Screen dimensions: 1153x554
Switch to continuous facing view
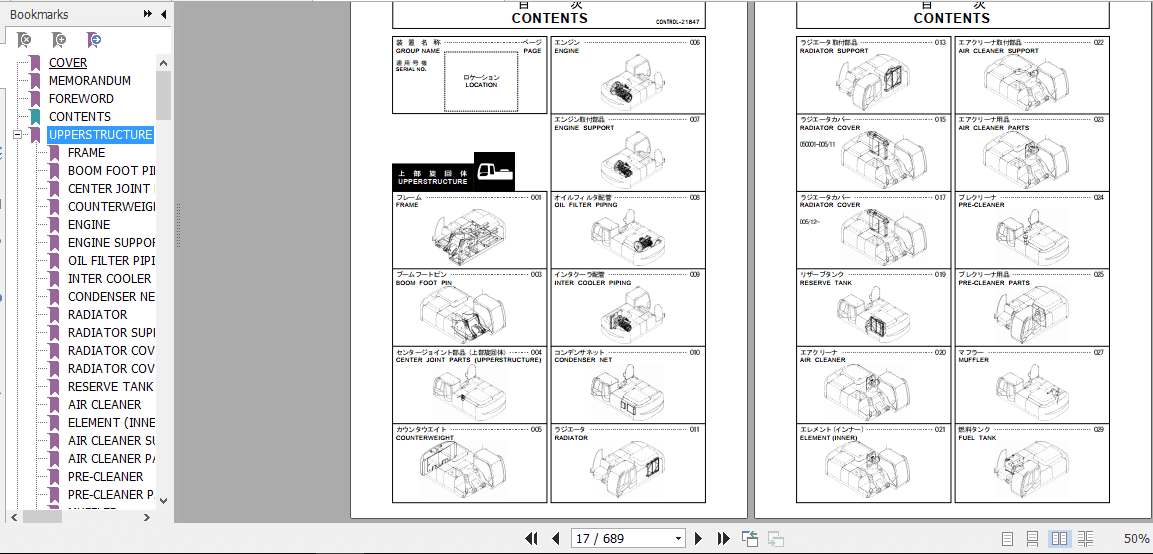[1087, 539]
